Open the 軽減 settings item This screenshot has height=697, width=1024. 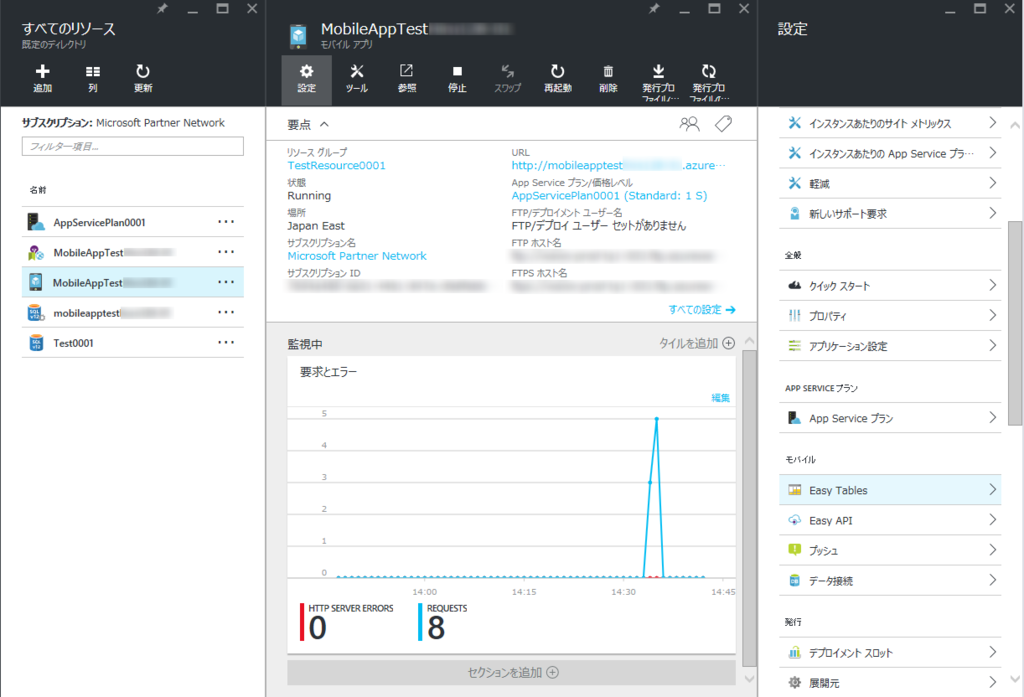click(x=889, y=184)
